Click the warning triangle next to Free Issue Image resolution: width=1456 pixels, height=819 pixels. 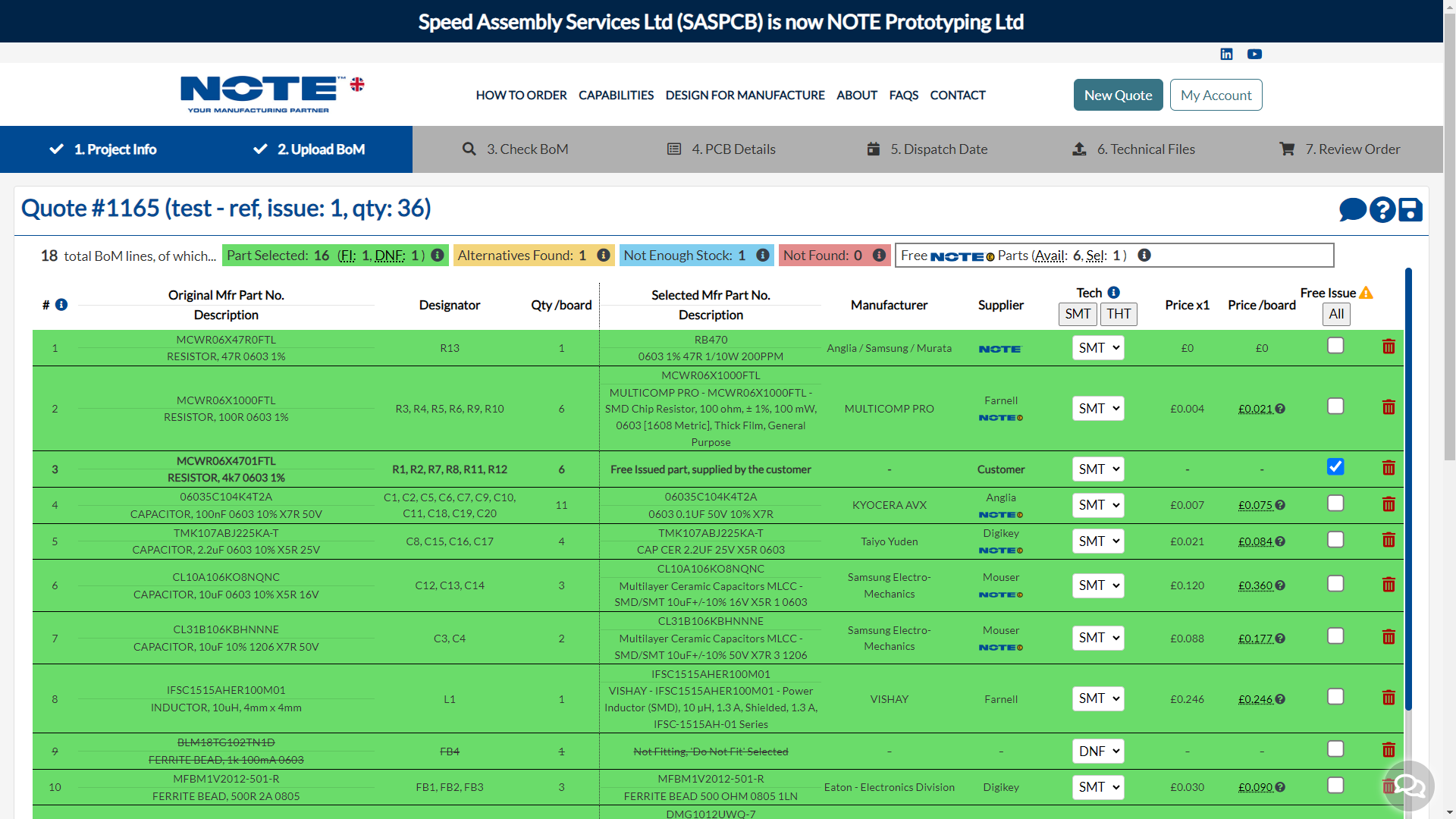pyautogui.click(x=1367, y=291)
